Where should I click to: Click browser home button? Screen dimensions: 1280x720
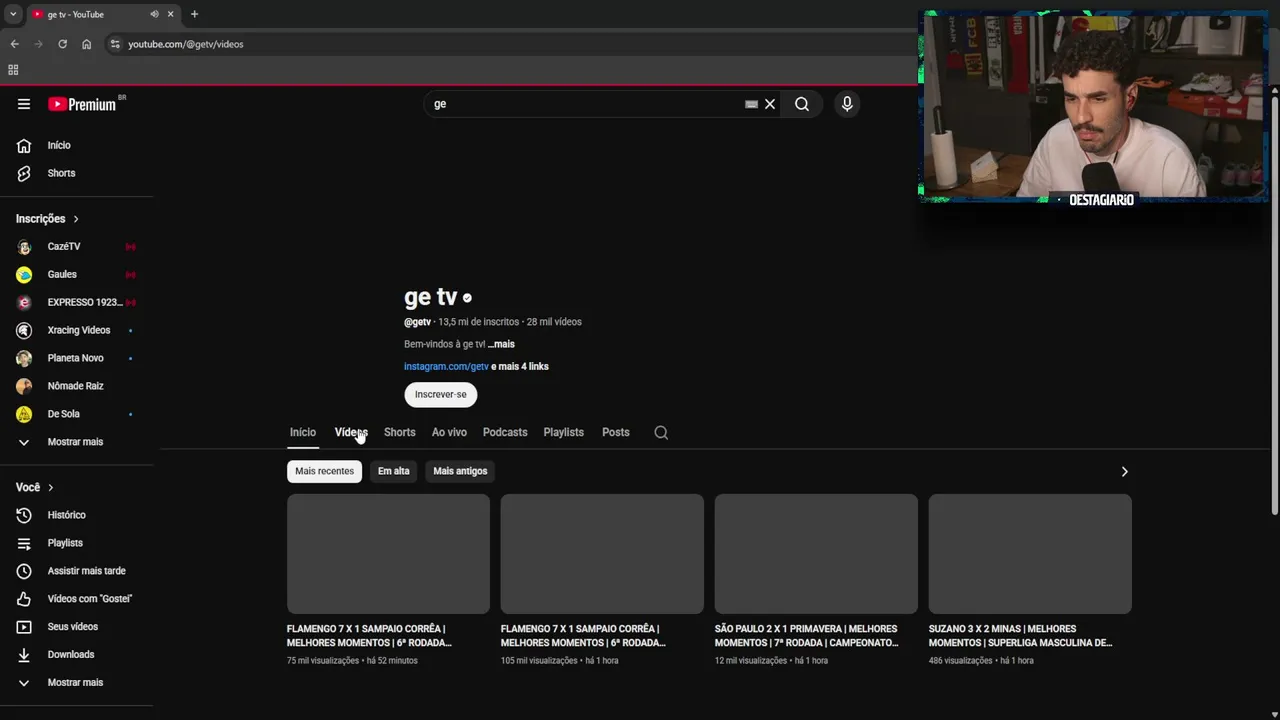[86, 44]
